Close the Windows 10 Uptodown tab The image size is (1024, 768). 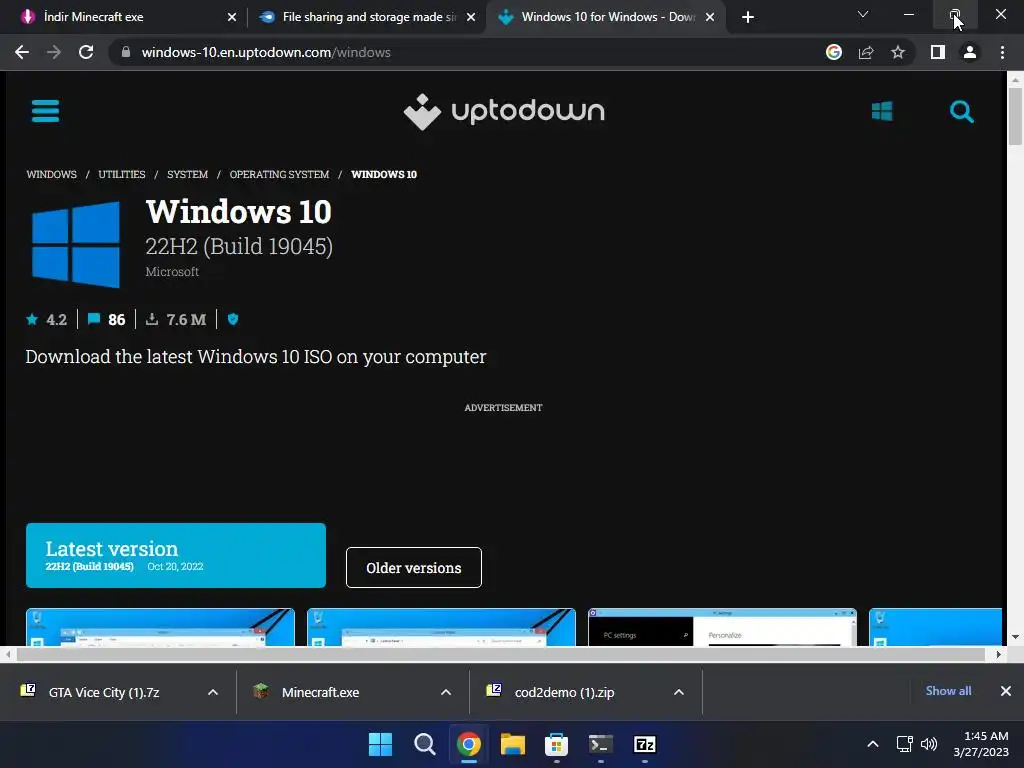[x=710, y=17]
